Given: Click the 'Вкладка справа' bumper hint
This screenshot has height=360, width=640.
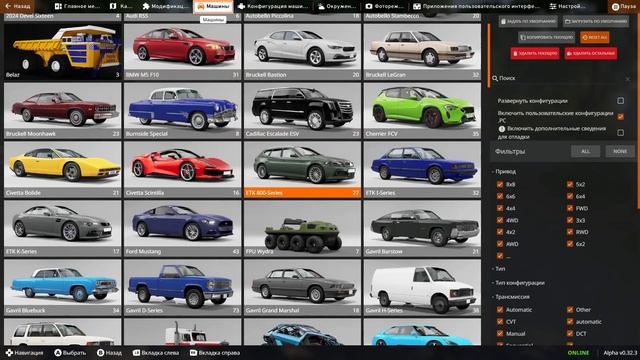Looking at the screenshot, I should pos(215,353).
